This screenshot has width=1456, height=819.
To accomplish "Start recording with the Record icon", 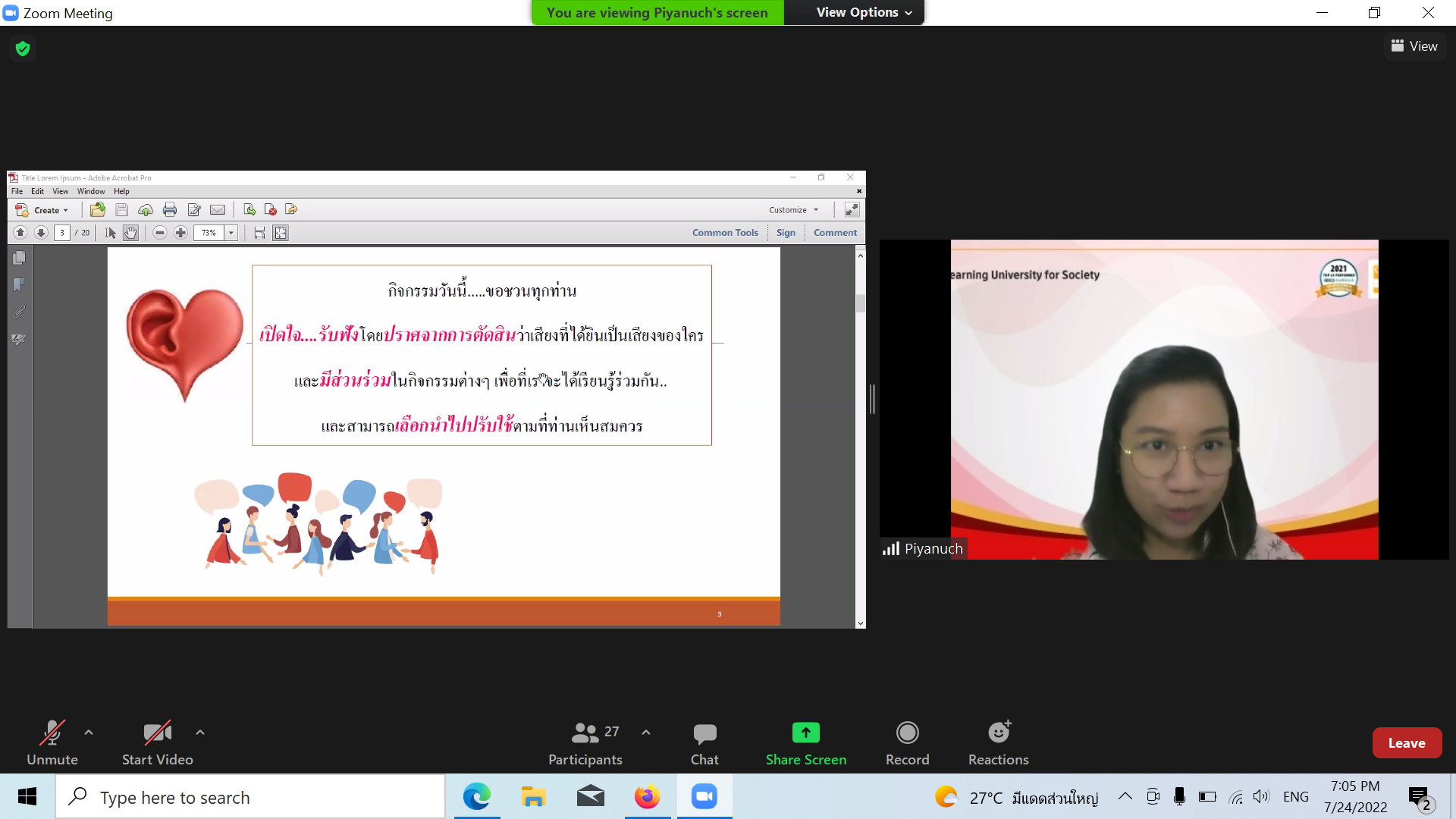I will tap(907, 733).
